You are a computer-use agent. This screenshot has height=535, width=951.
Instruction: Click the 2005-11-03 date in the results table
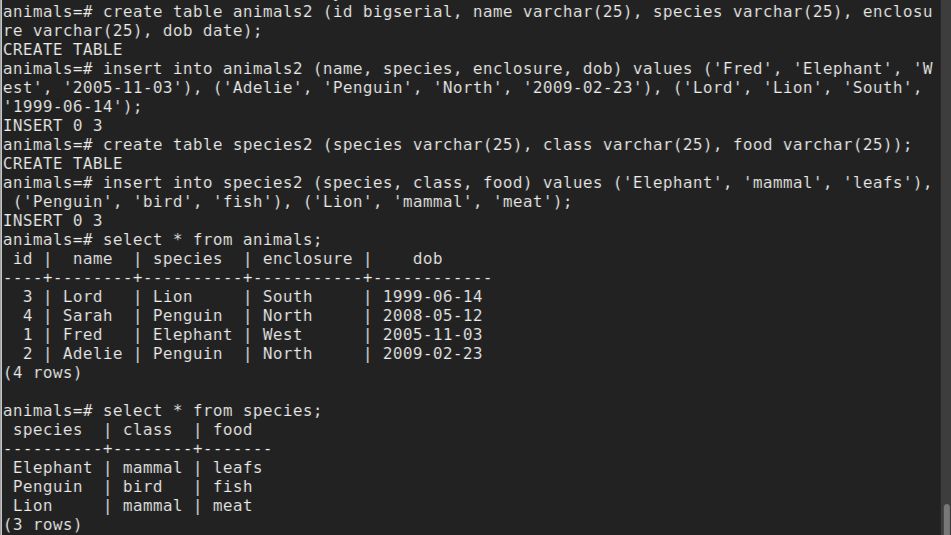(432, 335)
